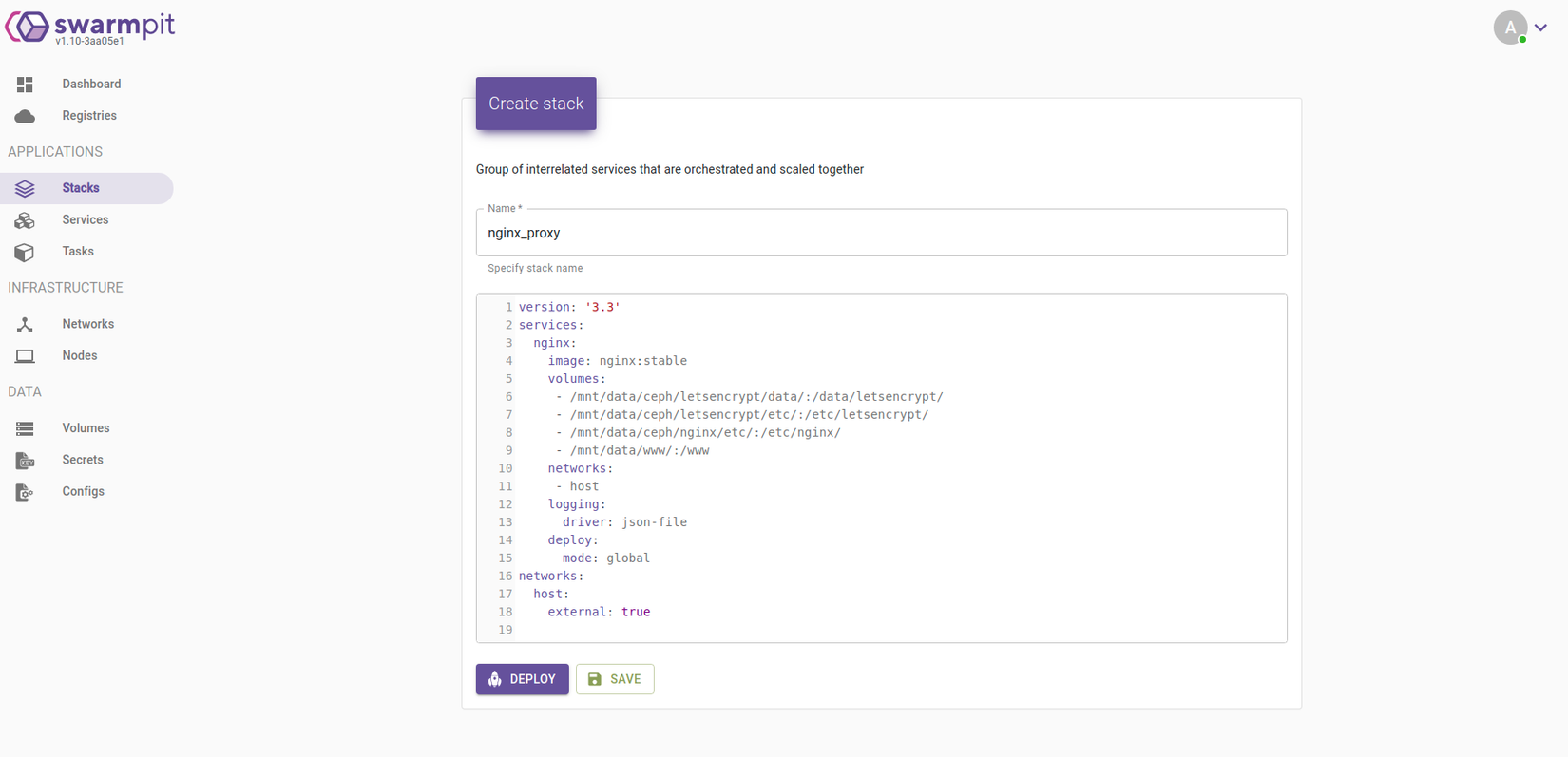Image resolution: width=1568 pixels, height=757 pixels.
Task: Click the Nodes laptop icon
Action: (25, 356)
